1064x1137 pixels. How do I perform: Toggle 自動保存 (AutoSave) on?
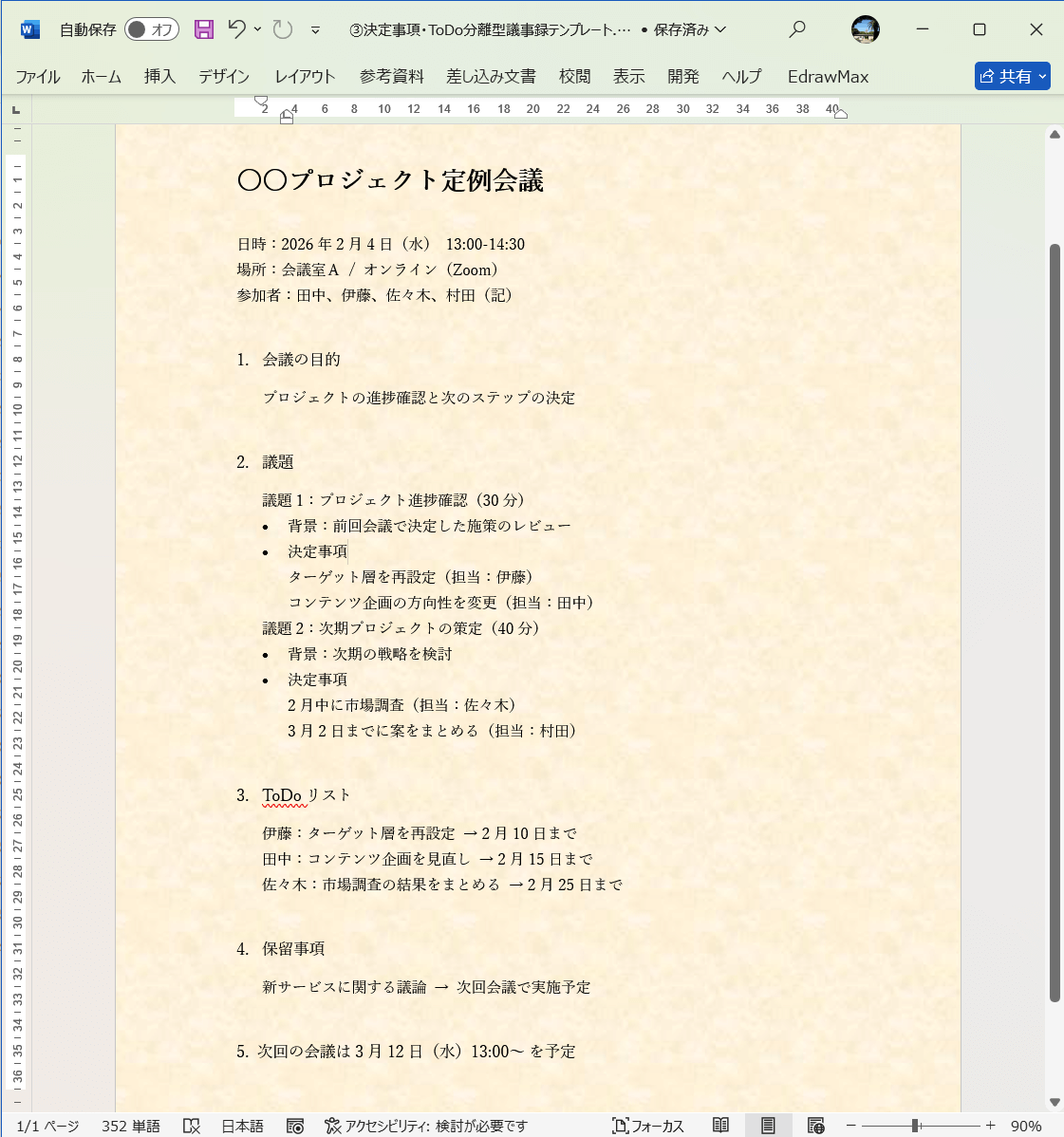[x=151, y=29]
